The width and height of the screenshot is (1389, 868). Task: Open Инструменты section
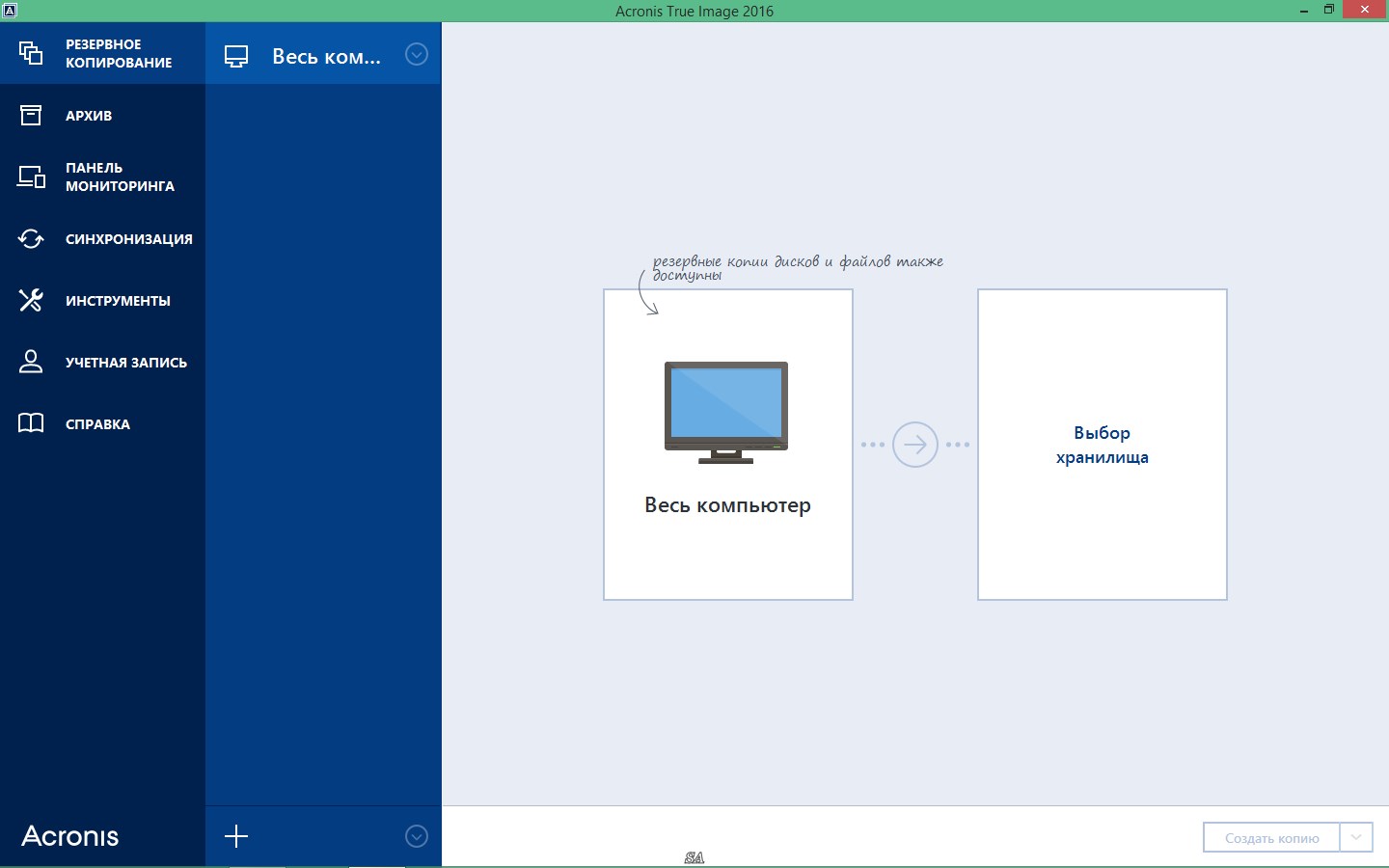coord(118,301)
